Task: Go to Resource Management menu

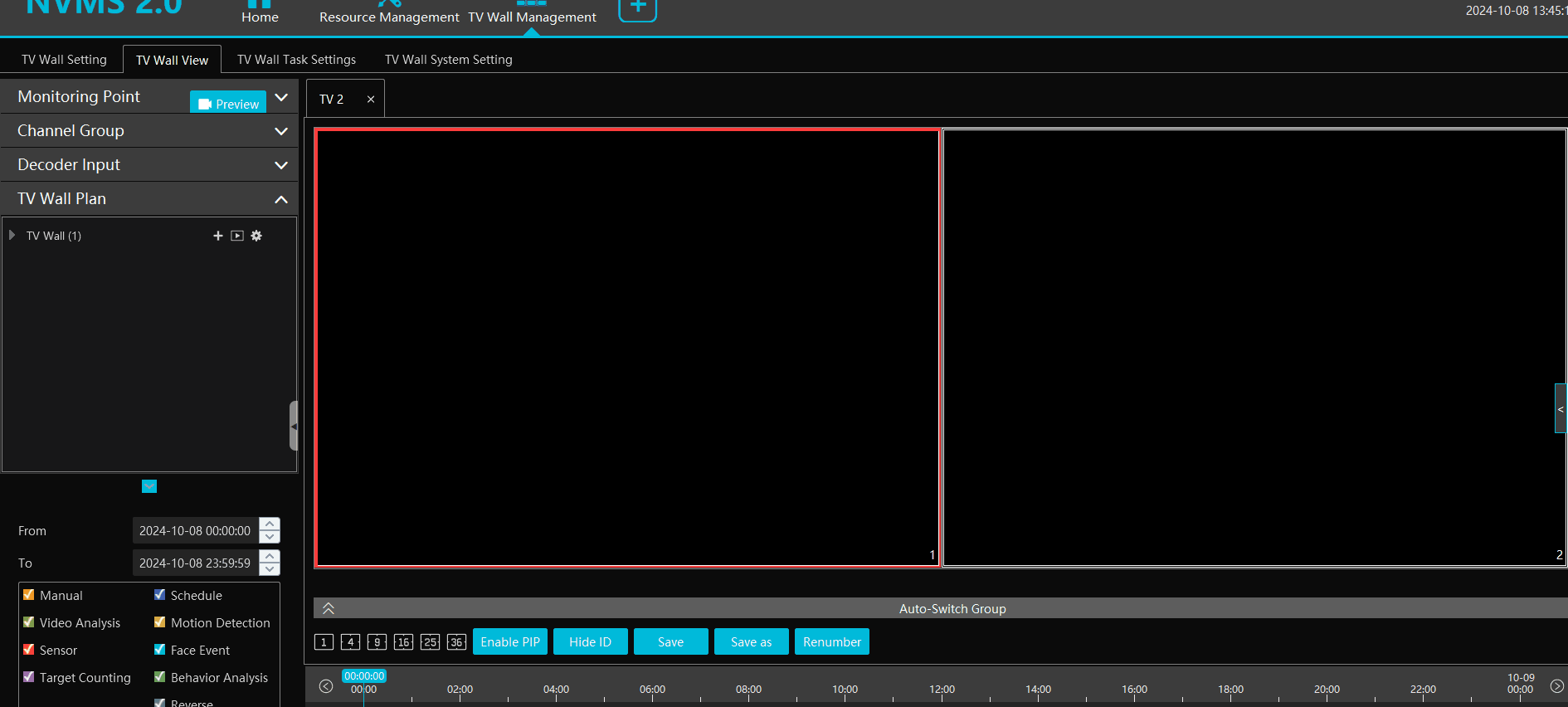Action: [x=389, y=17]
